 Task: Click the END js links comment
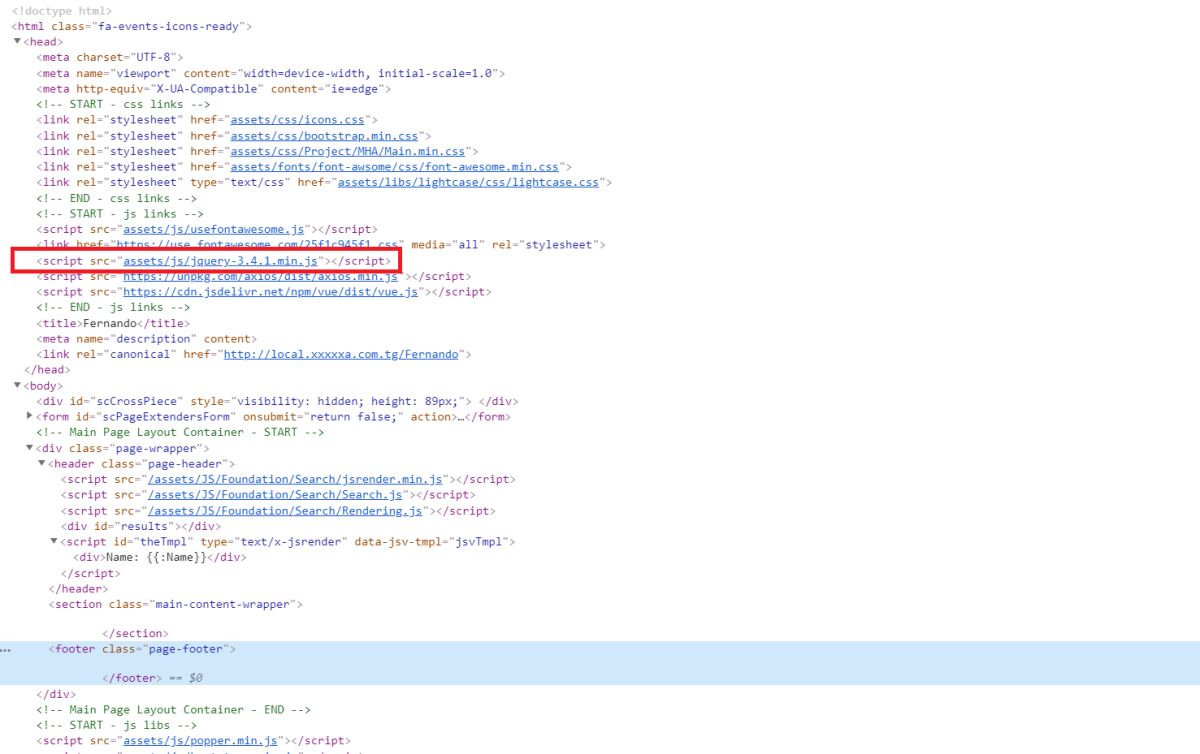(x=114, y=307)
